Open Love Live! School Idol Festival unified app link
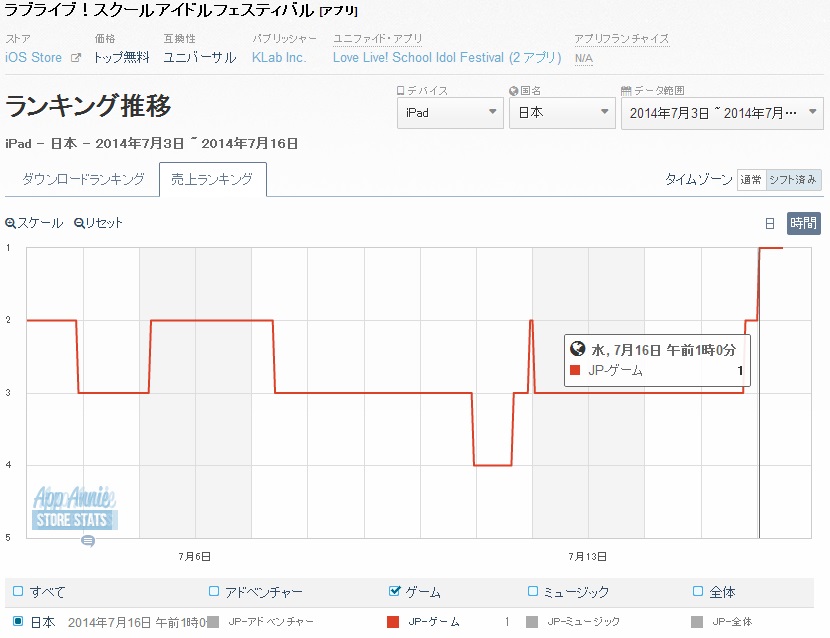Screen dimensions: 830x638 (x=447, y=58)
